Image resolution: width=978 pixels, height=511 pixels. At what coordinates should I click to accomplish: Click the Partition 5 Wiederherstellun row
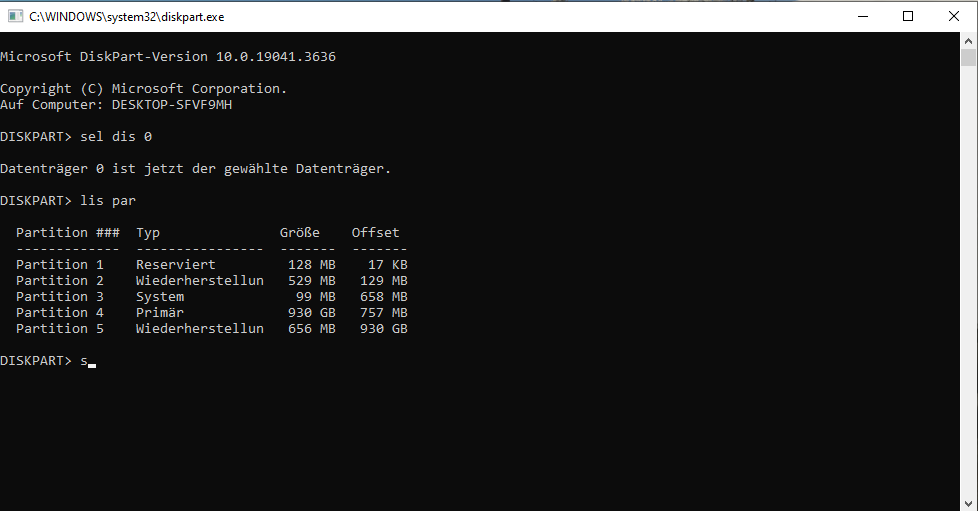coord(211,329)
